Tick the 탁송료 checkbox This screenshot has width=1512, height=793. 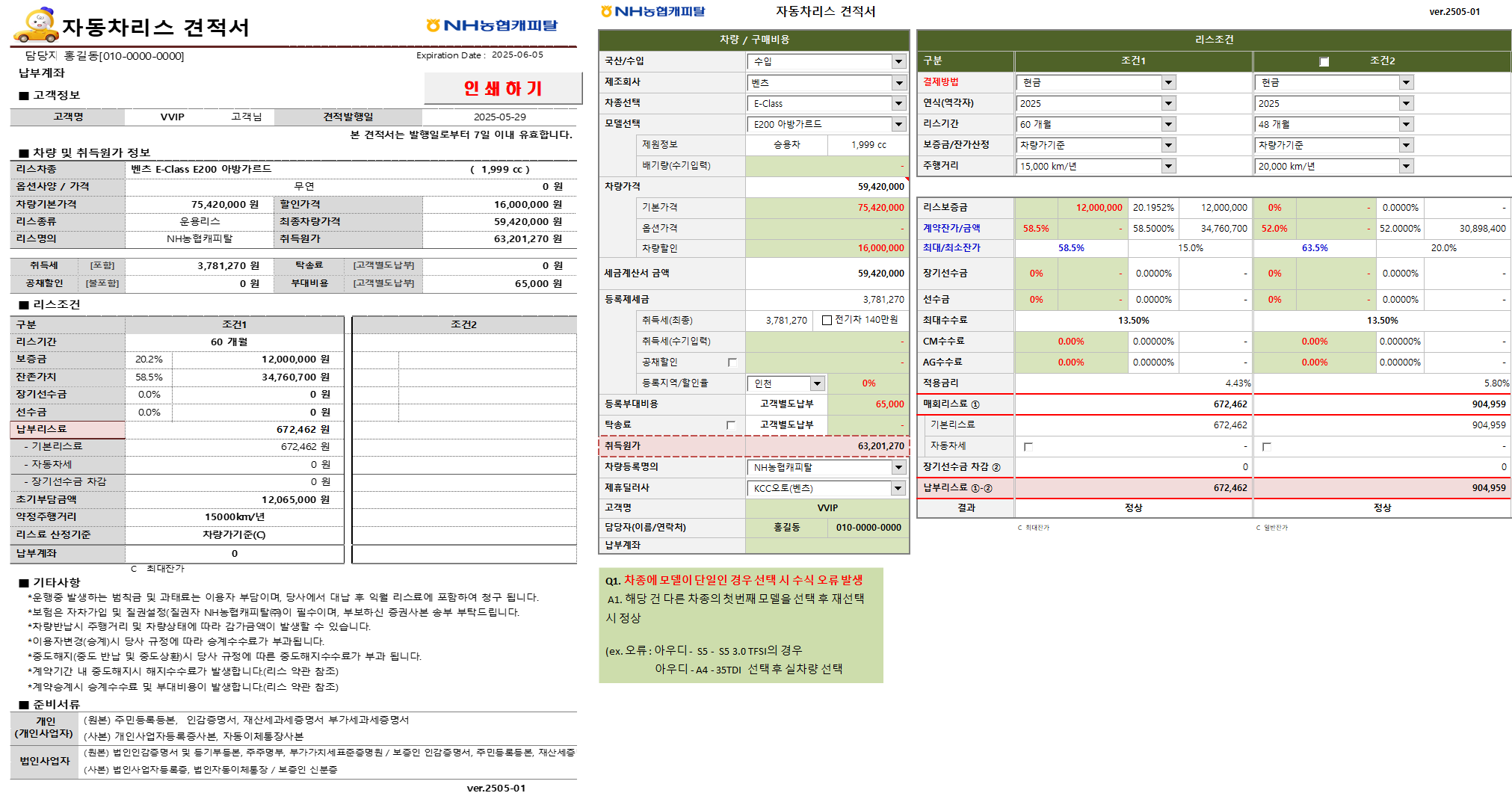click(x=731, y=425)
